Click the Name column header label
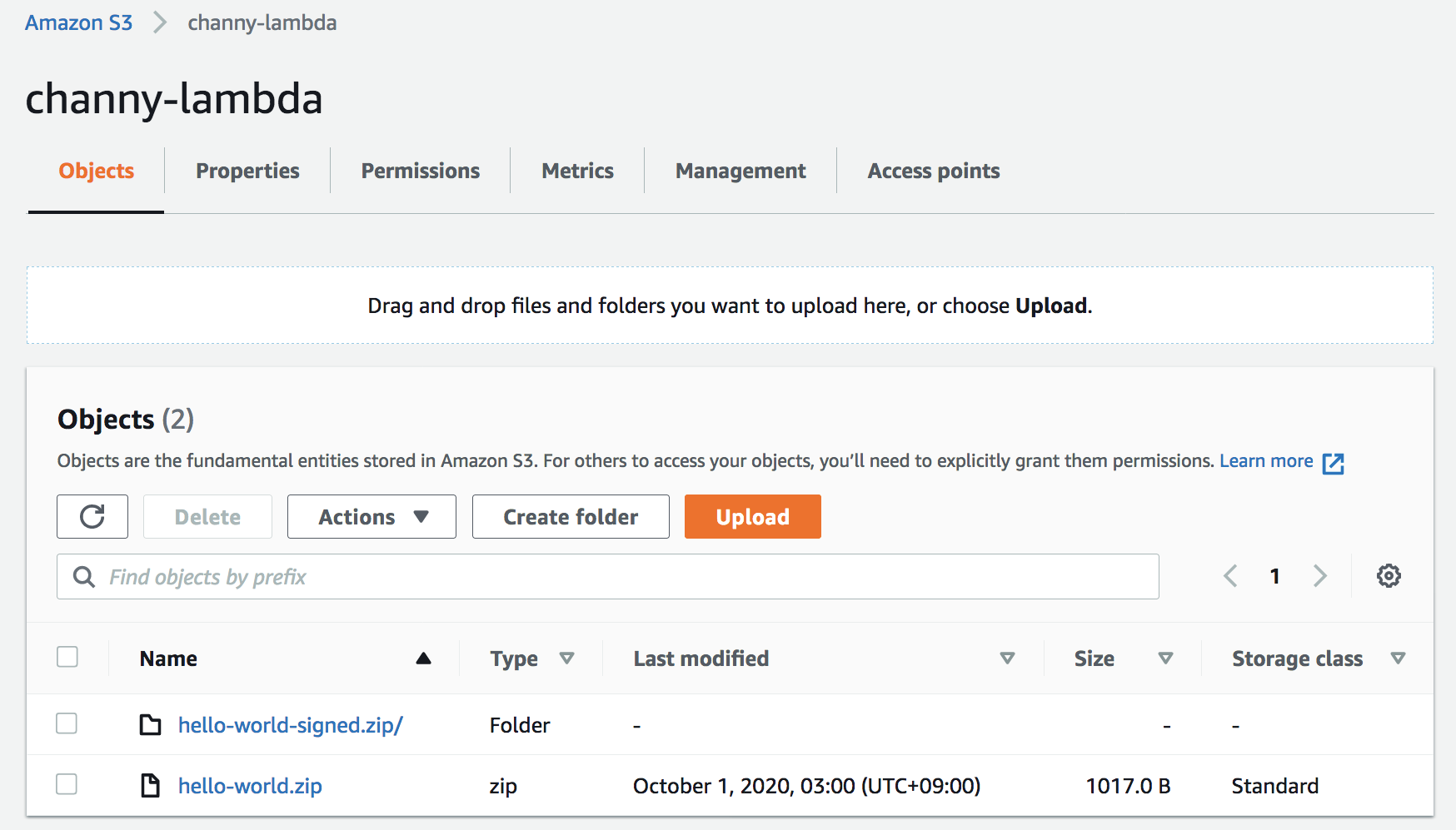1456x830 pixels. coord(168,659)
